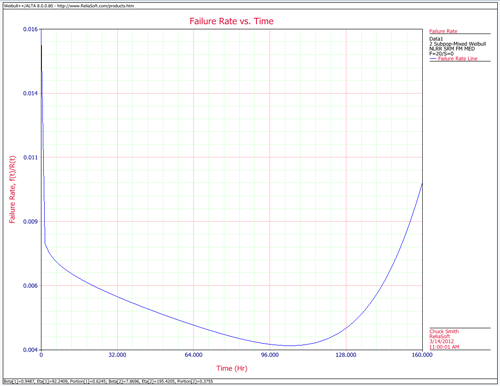Click the 'Failure Rate Line' legend label
The image size is (500, 386).
coord(458,59)
